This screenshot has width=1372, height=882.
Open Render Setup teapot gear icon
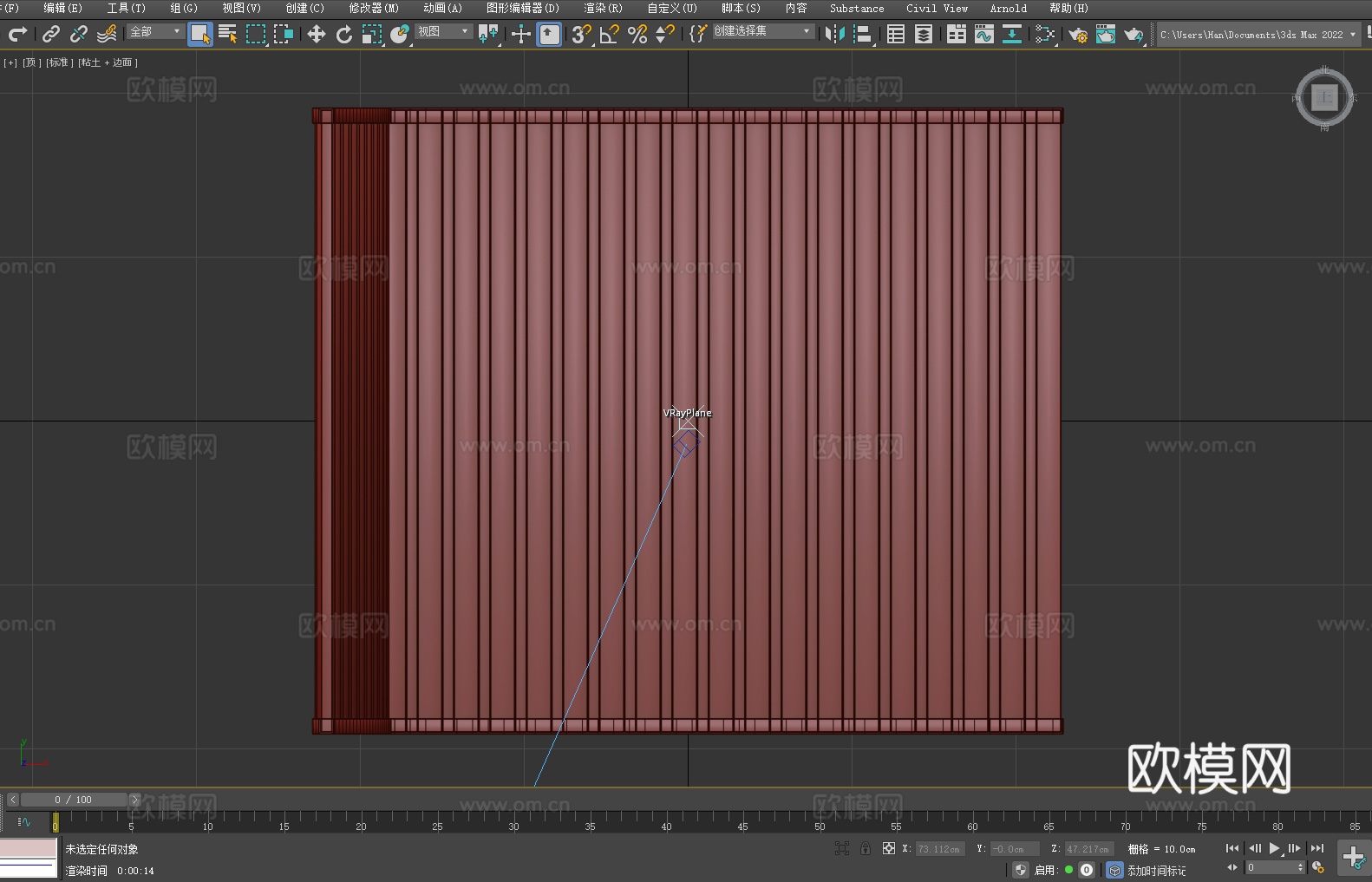pyautogui.click(x=1078, y=34)
